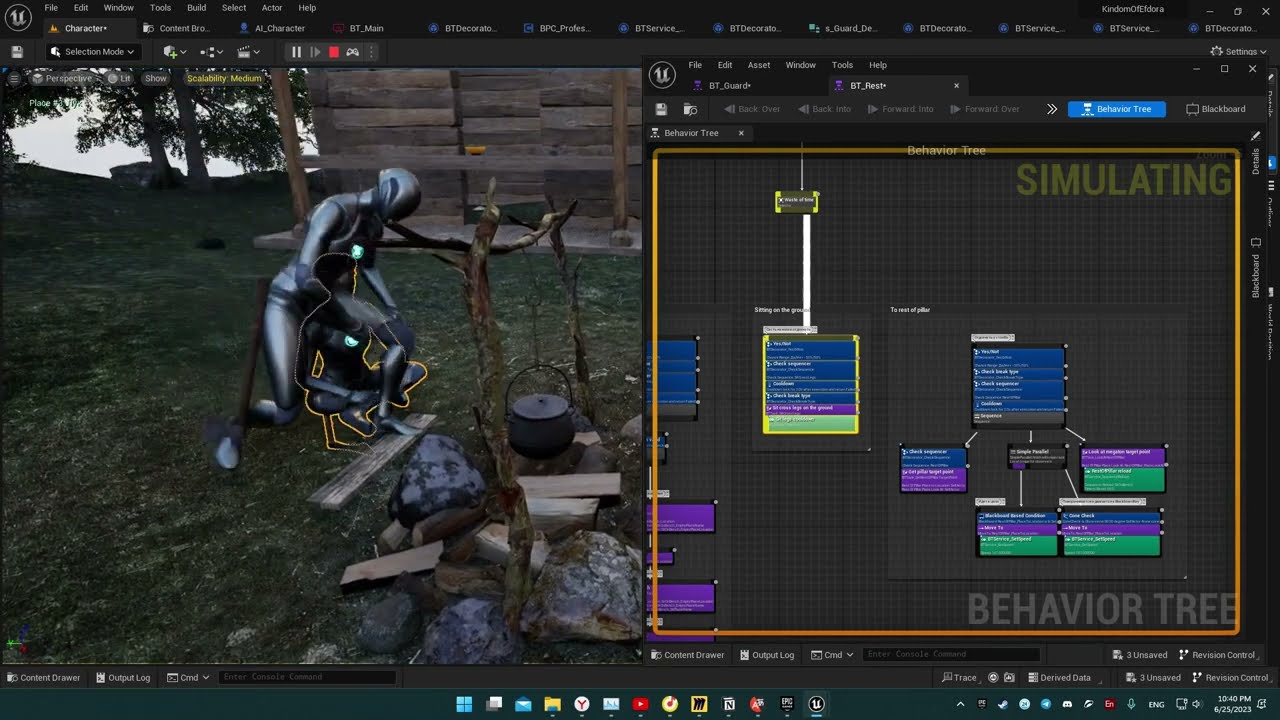1280x720 pixels.
Task: Open Output Log in behavior tree editor
Action: tap(766, 655)
